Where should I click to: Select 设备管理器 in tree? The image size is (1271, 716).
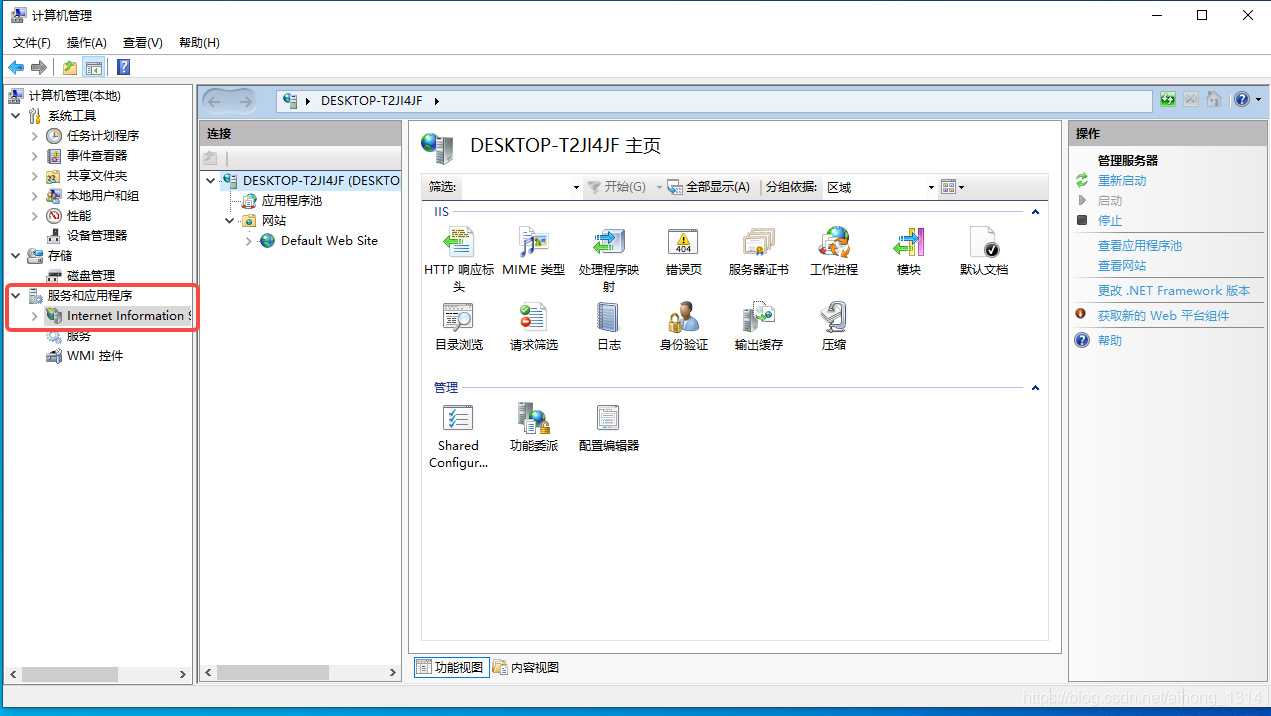coord(97,236)
